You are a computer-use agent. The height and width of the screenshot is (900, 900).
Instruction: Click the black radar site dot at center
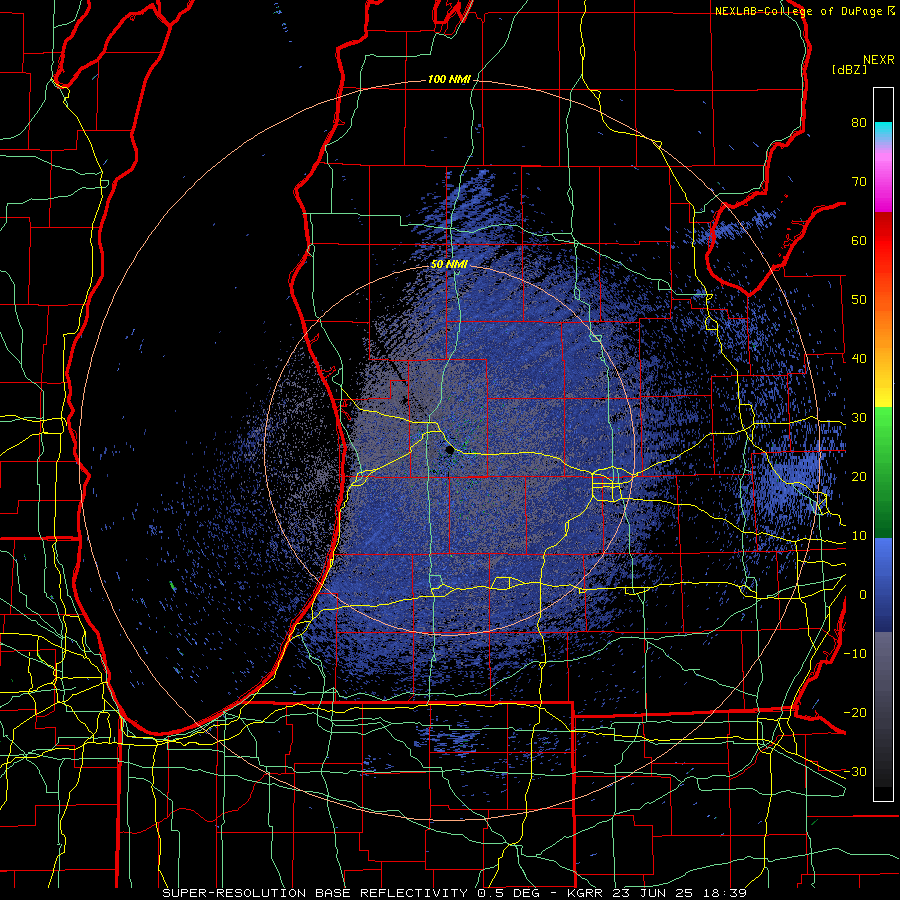tap(450, 451)
